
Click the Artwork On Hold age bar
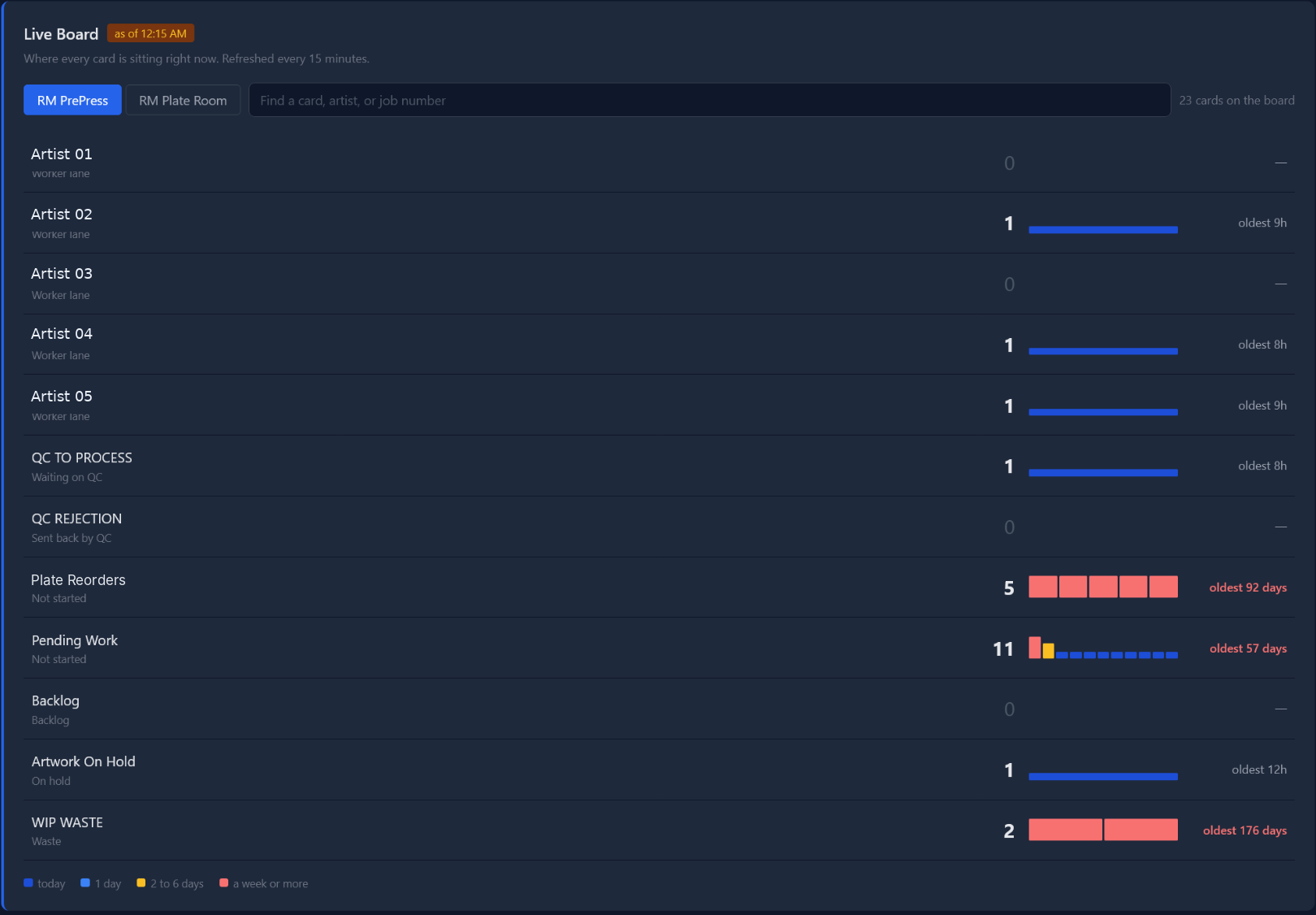1103,776
